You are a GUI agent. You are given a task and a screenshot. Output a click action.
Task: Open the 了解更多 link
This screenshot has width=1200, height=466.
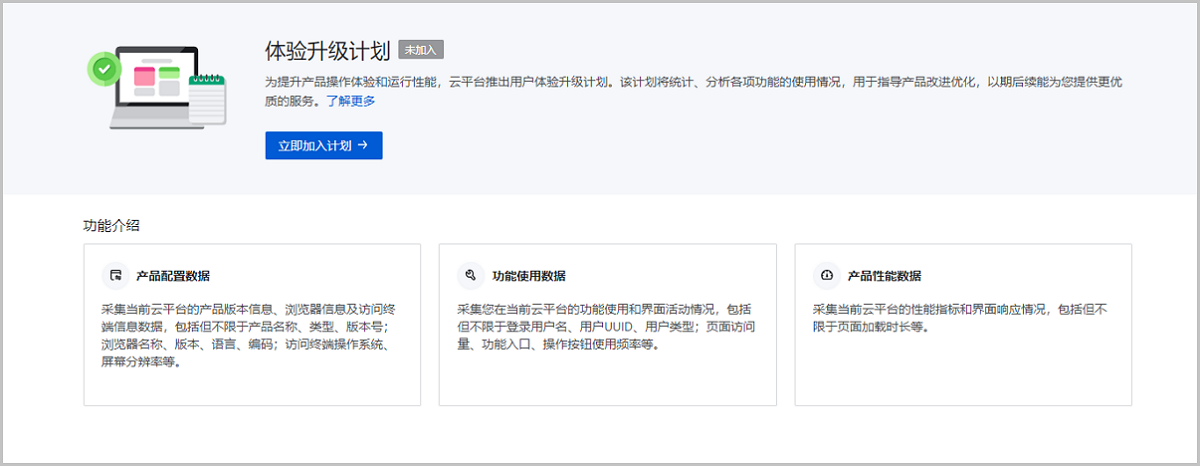point(350,101)
